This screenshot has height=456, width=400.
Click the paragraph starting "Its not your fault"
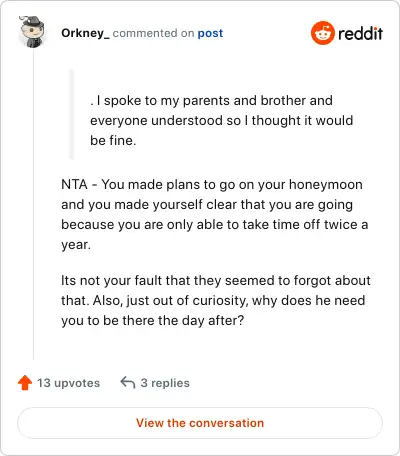point(216,300)
